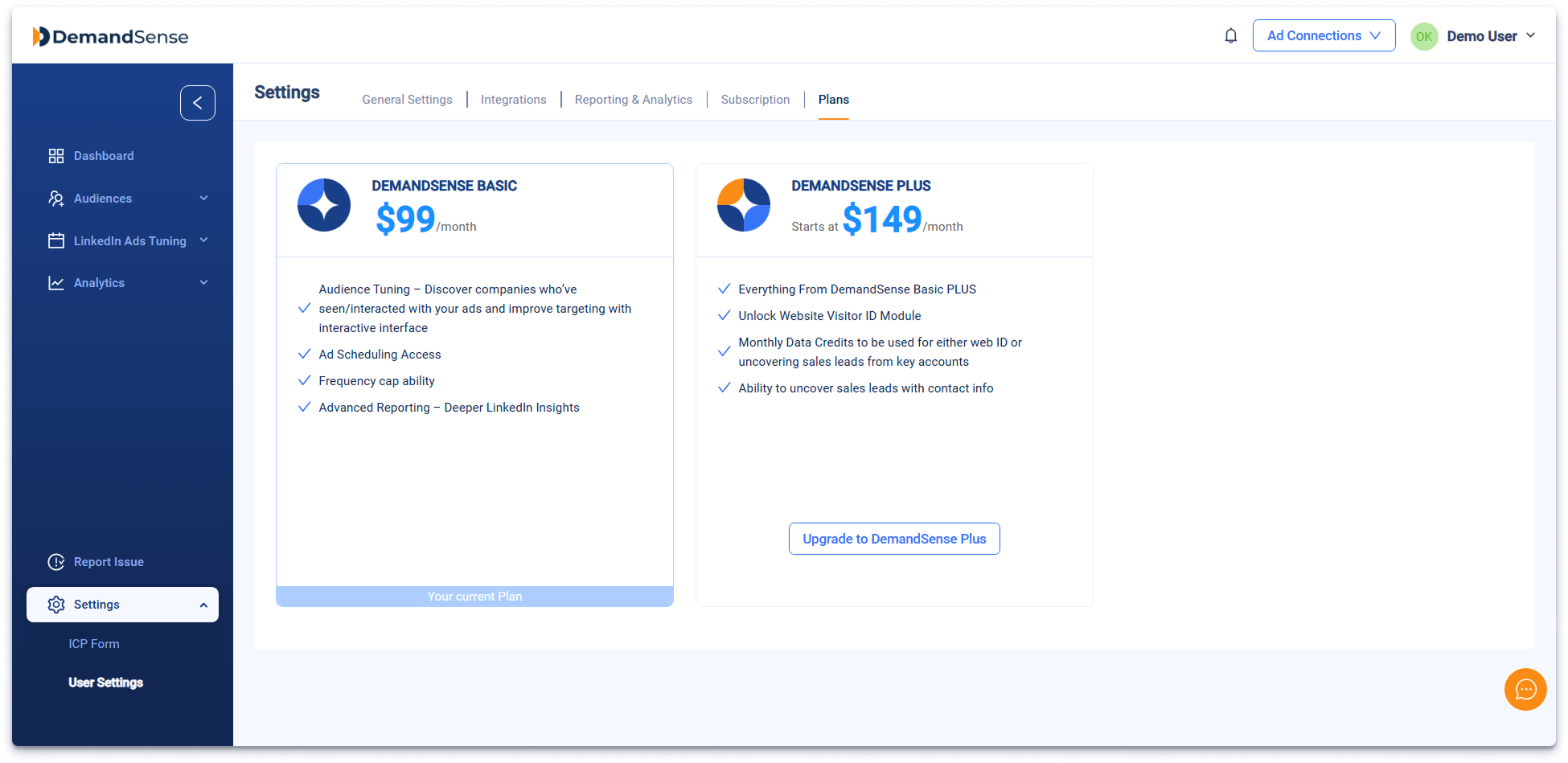Viewport: 1568px width, 763px height.
Task: Click Unlock Website Visitor ID Module text
Action: 830,316
